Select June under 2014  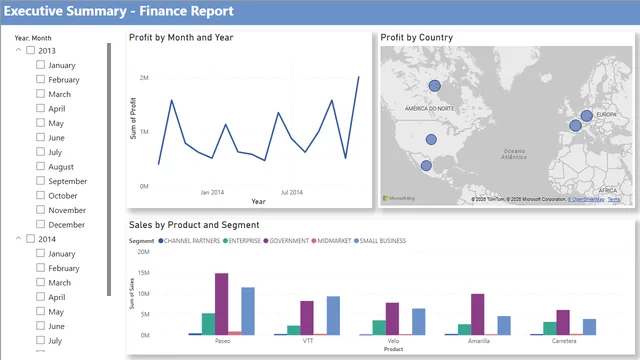(40, 325)
